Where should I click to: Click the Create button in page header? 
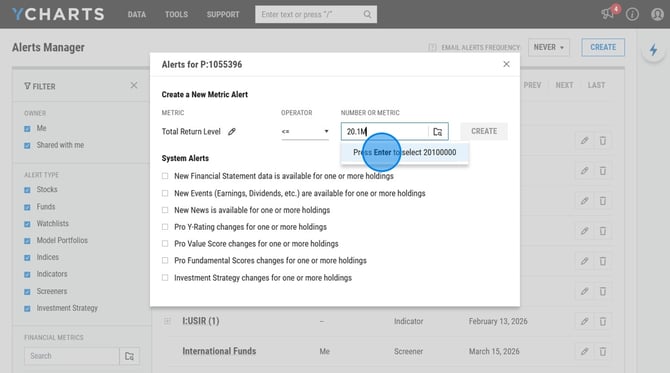click(x=603, y=47)
